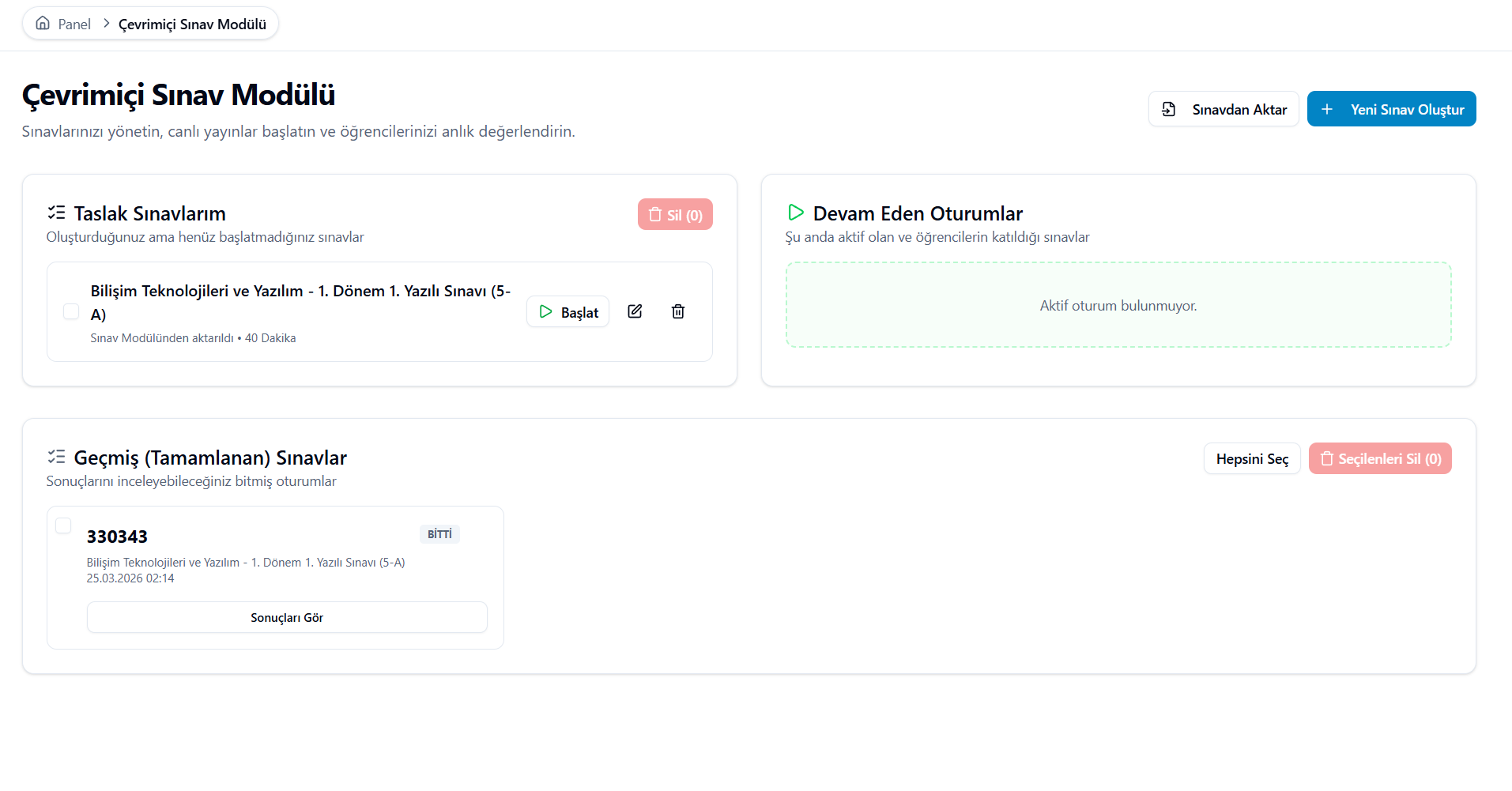This screenshot has height=791, width=1512.
Task: Tick the checkbox for the draft Bilişim Teknolojileri exam
Action: [71, 311]
